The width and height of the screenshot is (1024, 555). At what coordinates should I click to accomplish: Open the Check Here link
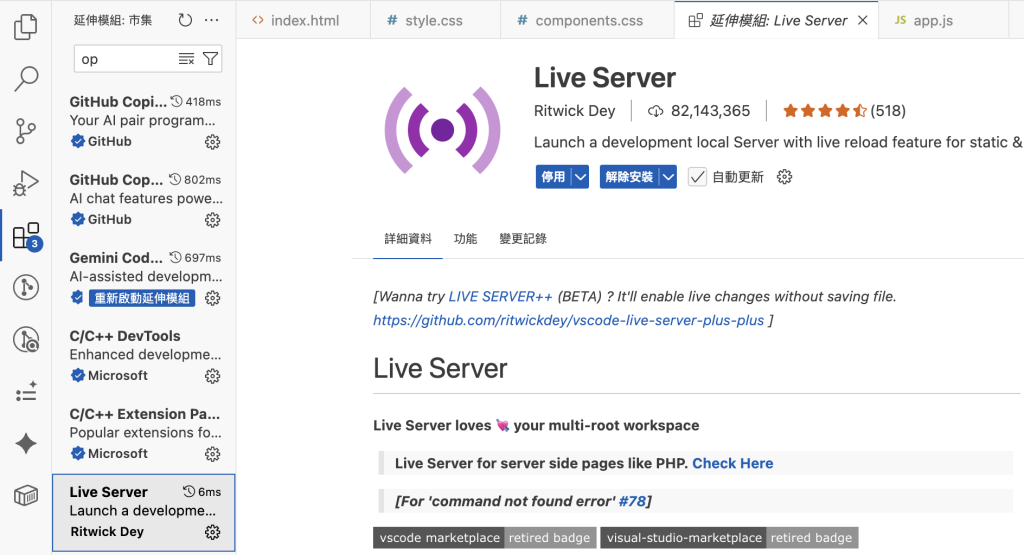[733, 464]
